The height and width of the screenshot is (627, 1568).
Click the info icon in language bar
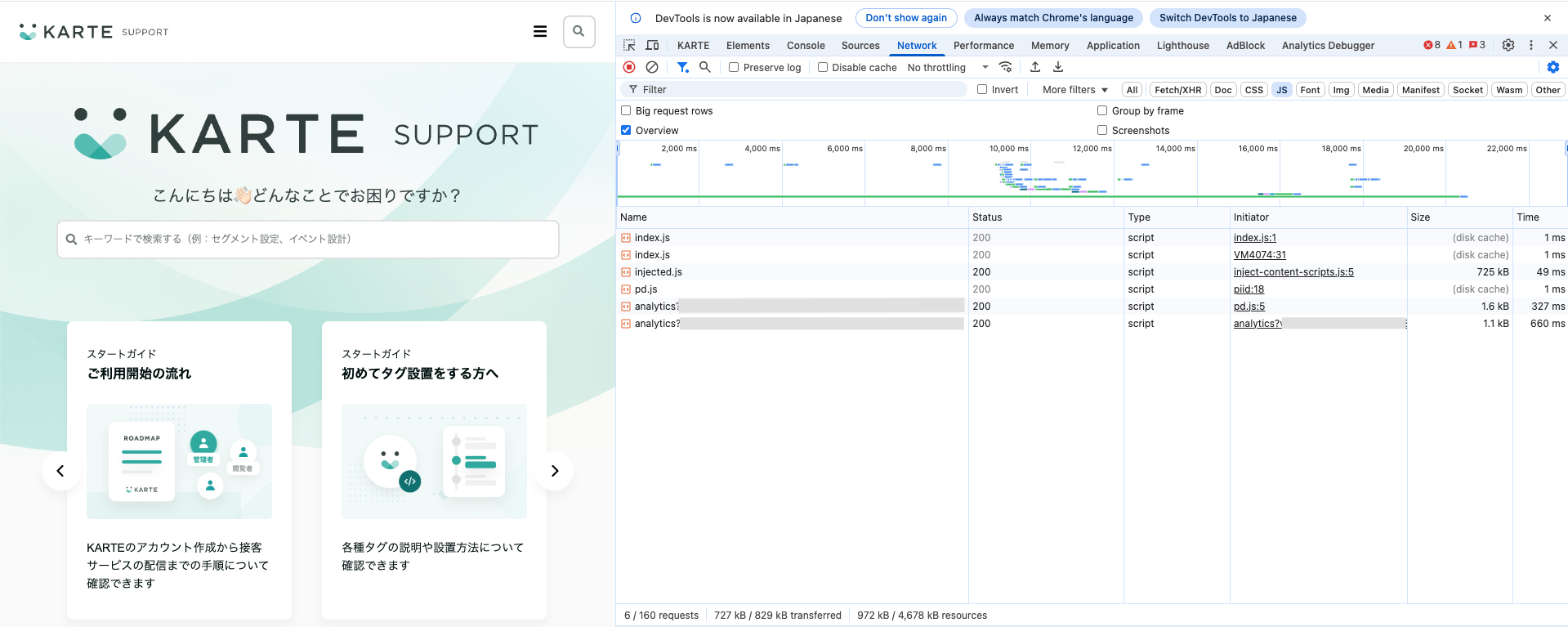click(636, 18)
